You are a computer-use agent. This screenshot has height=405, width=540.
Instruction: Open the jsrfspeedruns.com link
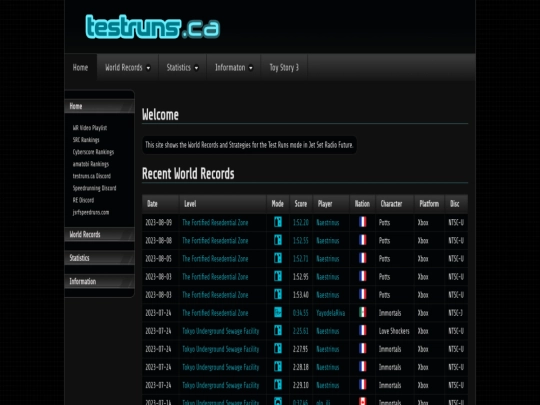(91, 212)
